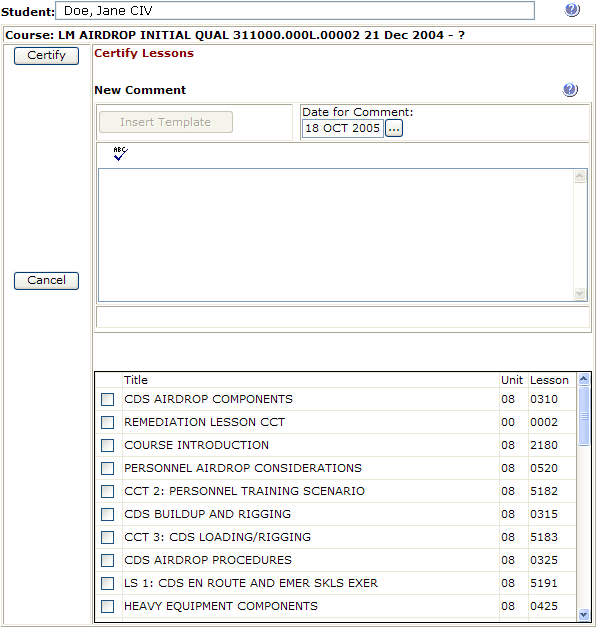The height and width of the screenshot is (628, 597).
Task: Click the lesson list scrollbar thumb
Action: click(x=584, y=416)
